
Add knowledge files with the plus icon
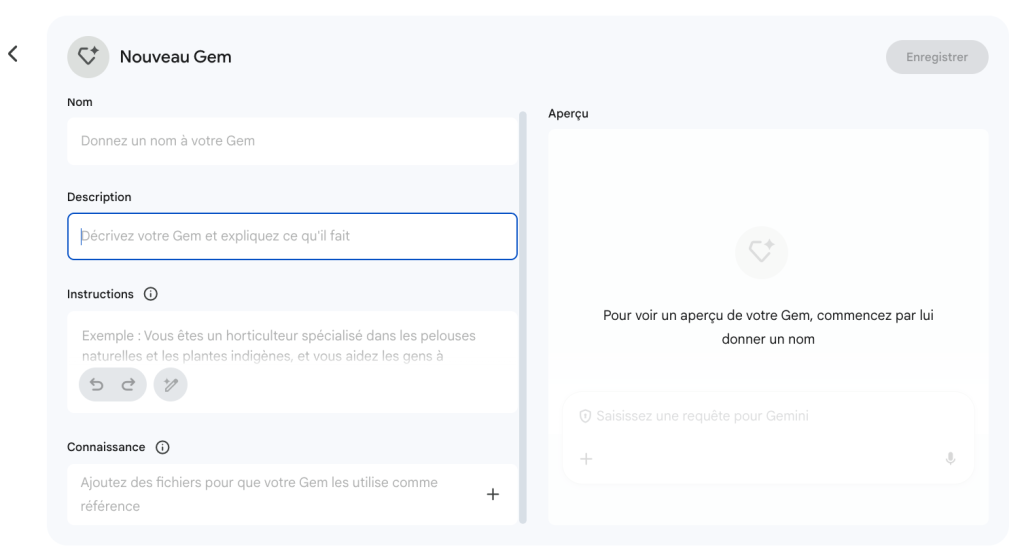(x=492, y=494)
